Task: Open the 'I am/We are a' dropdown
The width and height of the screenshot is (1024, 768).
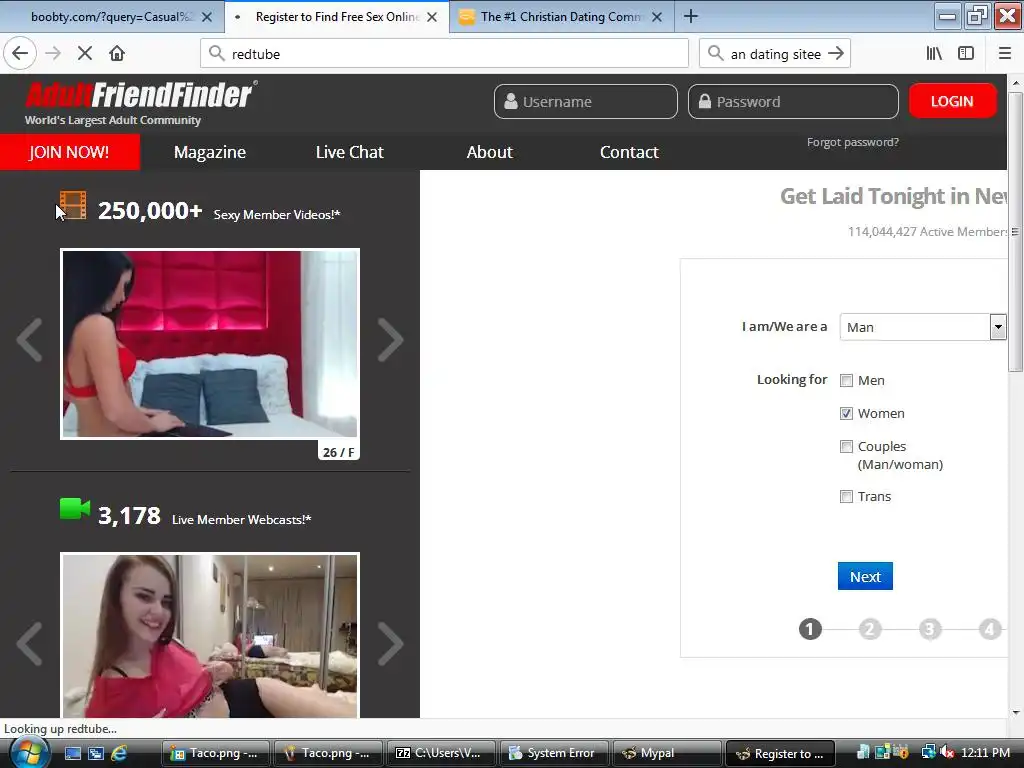Action: [x=923, y=327]
